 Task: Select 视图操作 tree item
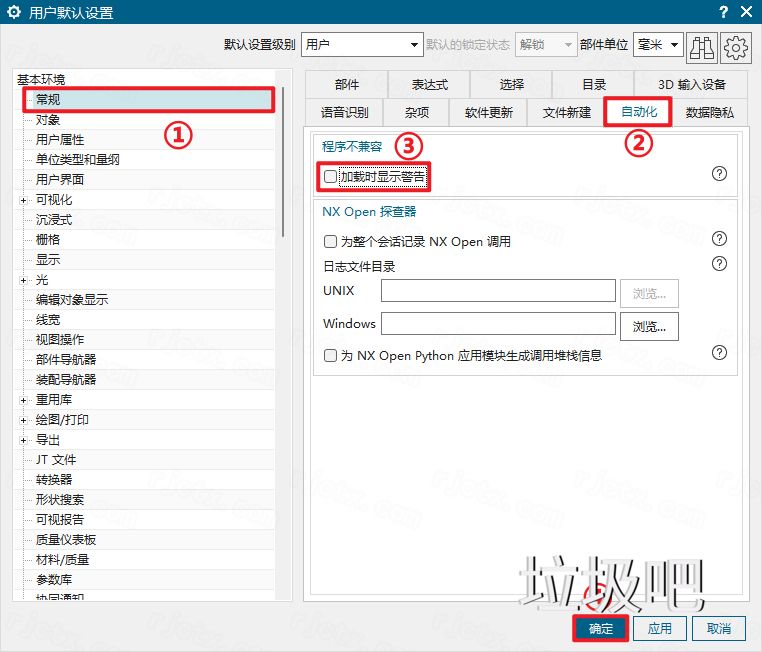coord(60,340)
